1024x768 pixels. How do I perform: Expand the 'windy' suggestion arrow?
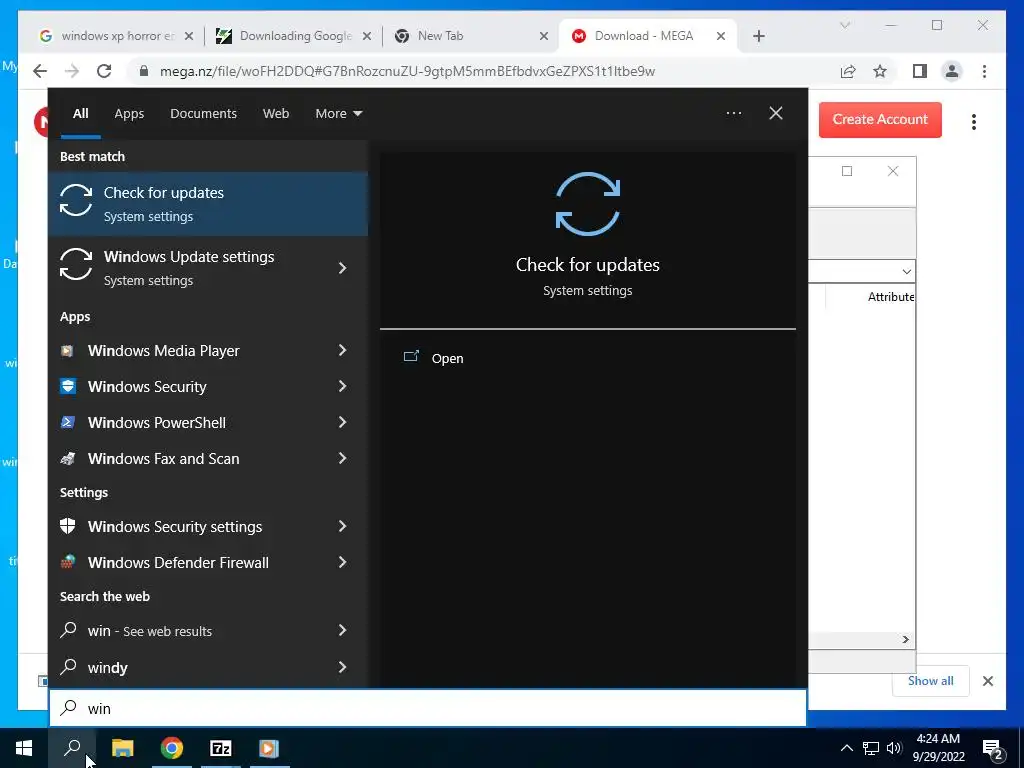343,667
